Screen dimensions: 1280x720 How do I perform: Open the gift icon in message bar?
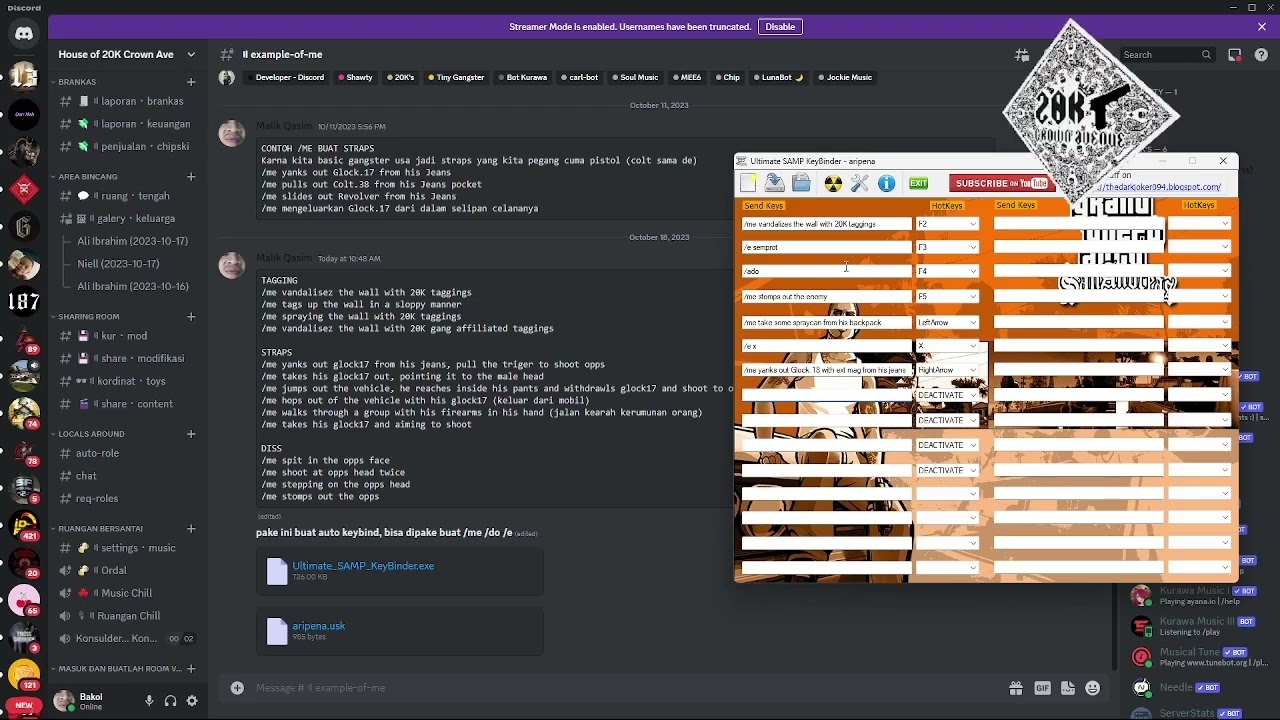(x=1016, y=688)
